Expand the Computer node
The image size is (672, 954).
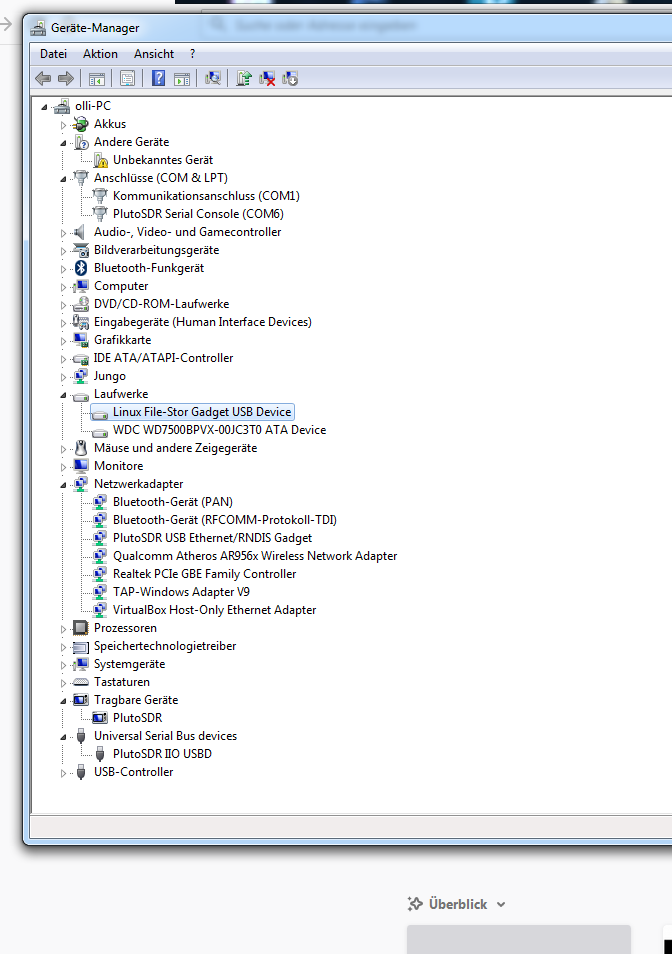[63, 287]
